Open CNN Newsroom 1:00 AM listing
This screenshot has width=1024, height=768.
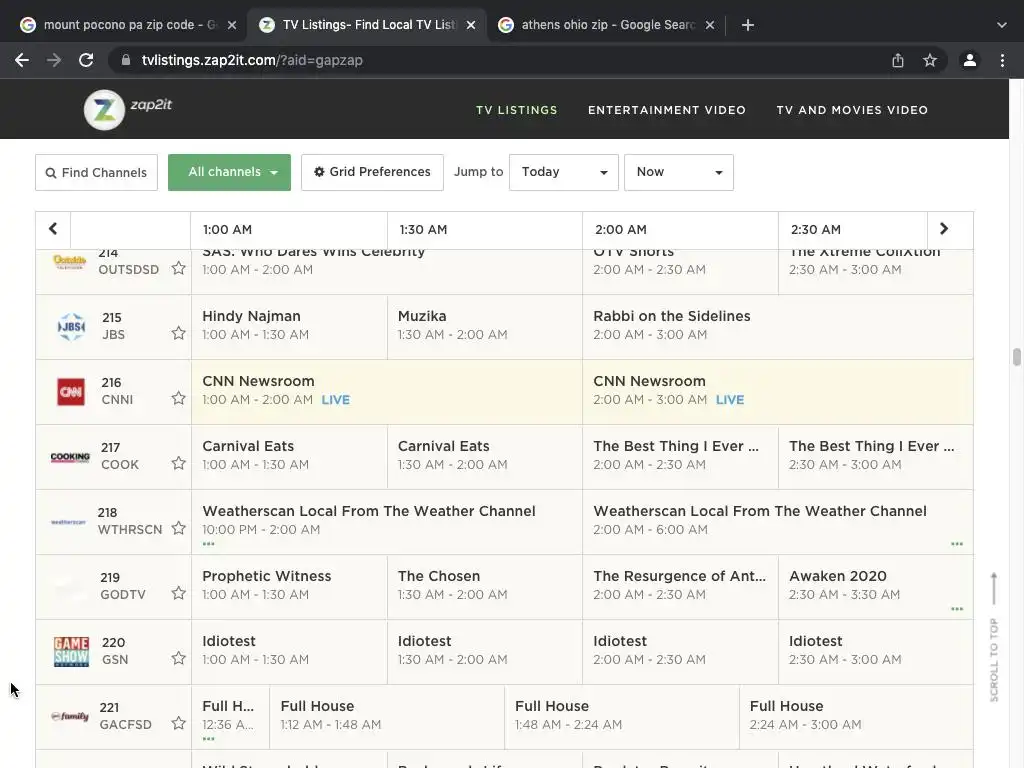coord(387,392)
